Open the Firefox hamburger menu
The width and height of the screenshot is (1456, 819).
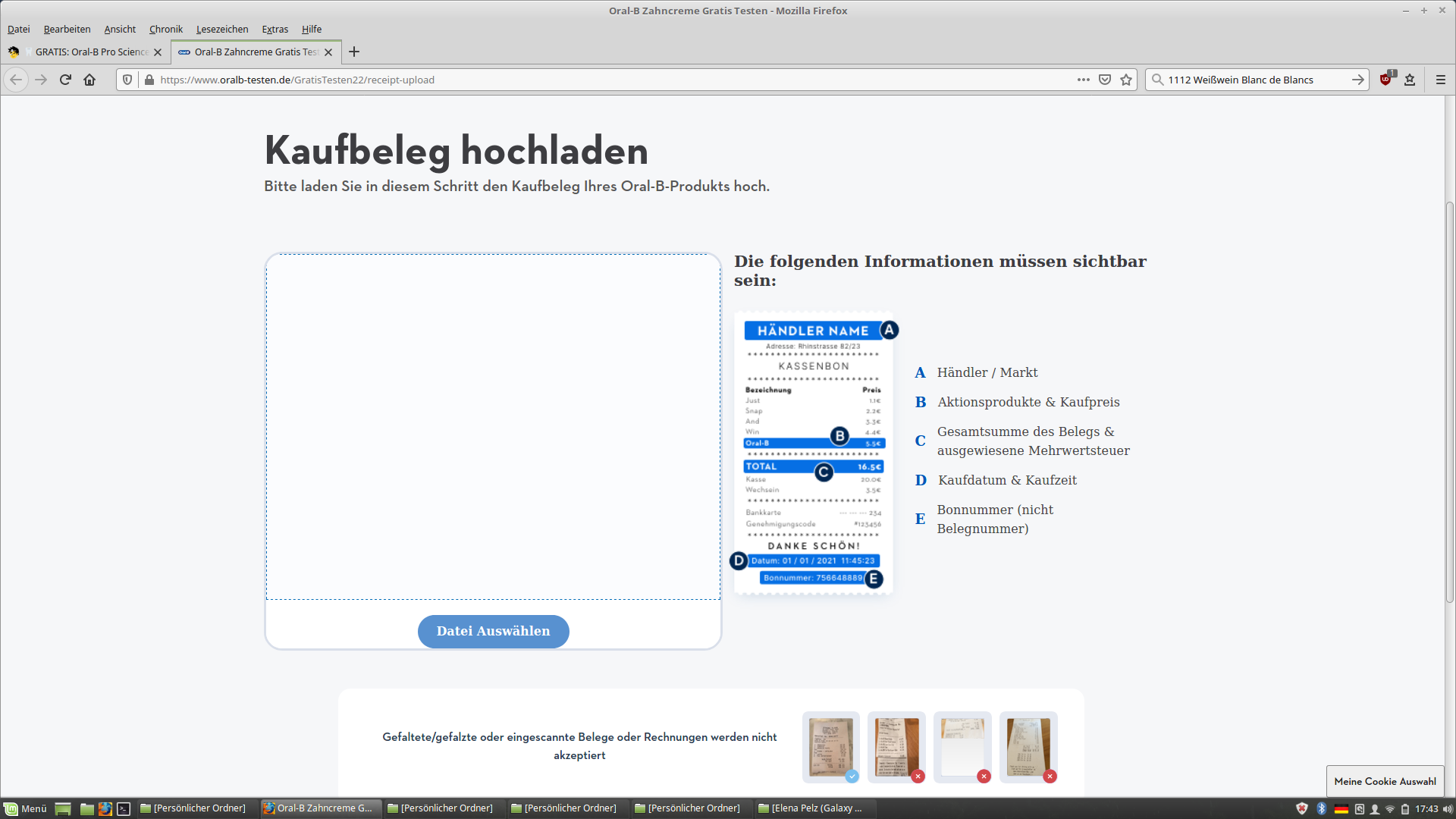tap(1441, 80)
